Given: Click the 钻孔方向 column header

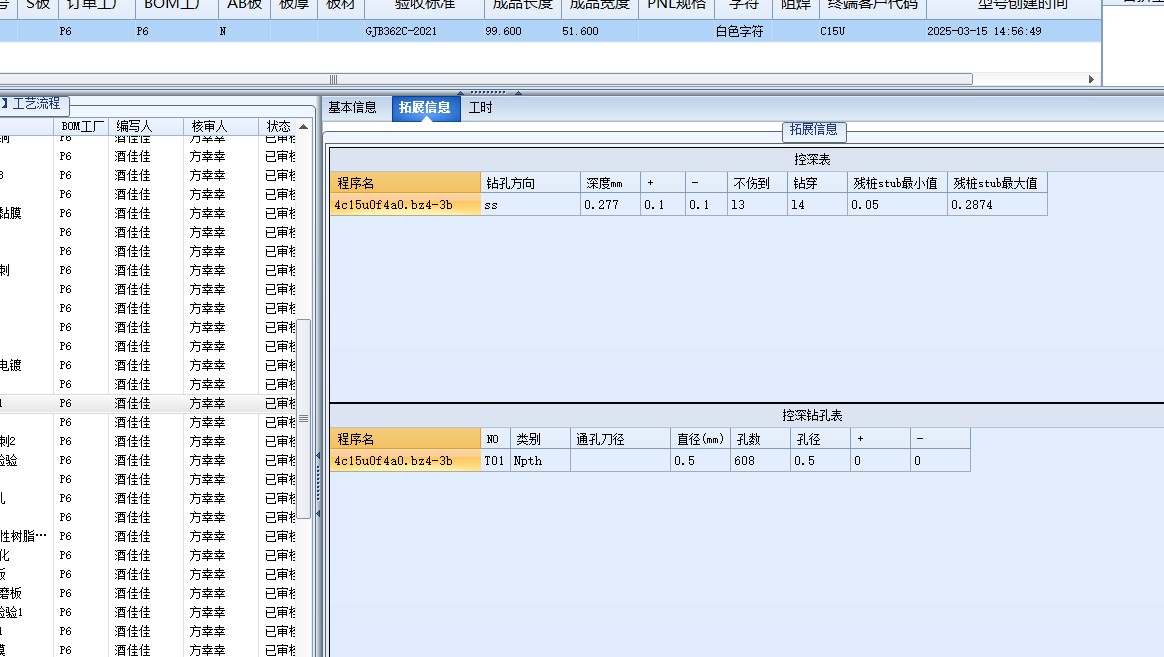Looking at the screenshot, I should coord(530,183).
